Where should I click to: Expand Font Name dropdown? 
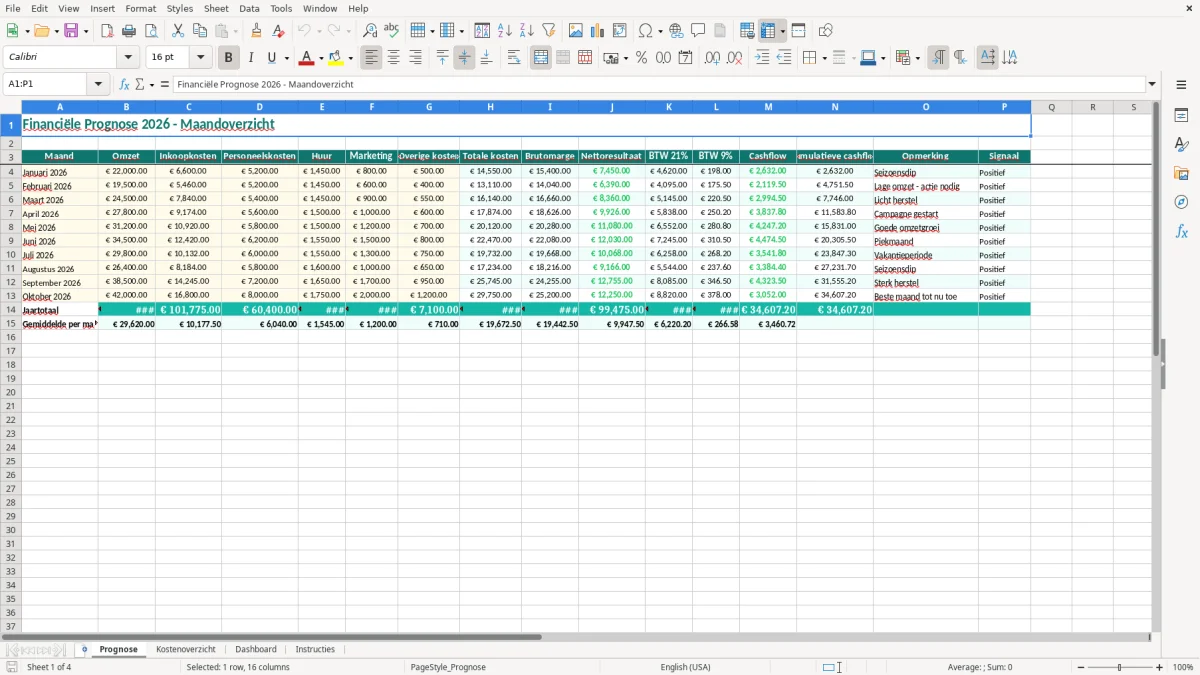tap(128, 58)
